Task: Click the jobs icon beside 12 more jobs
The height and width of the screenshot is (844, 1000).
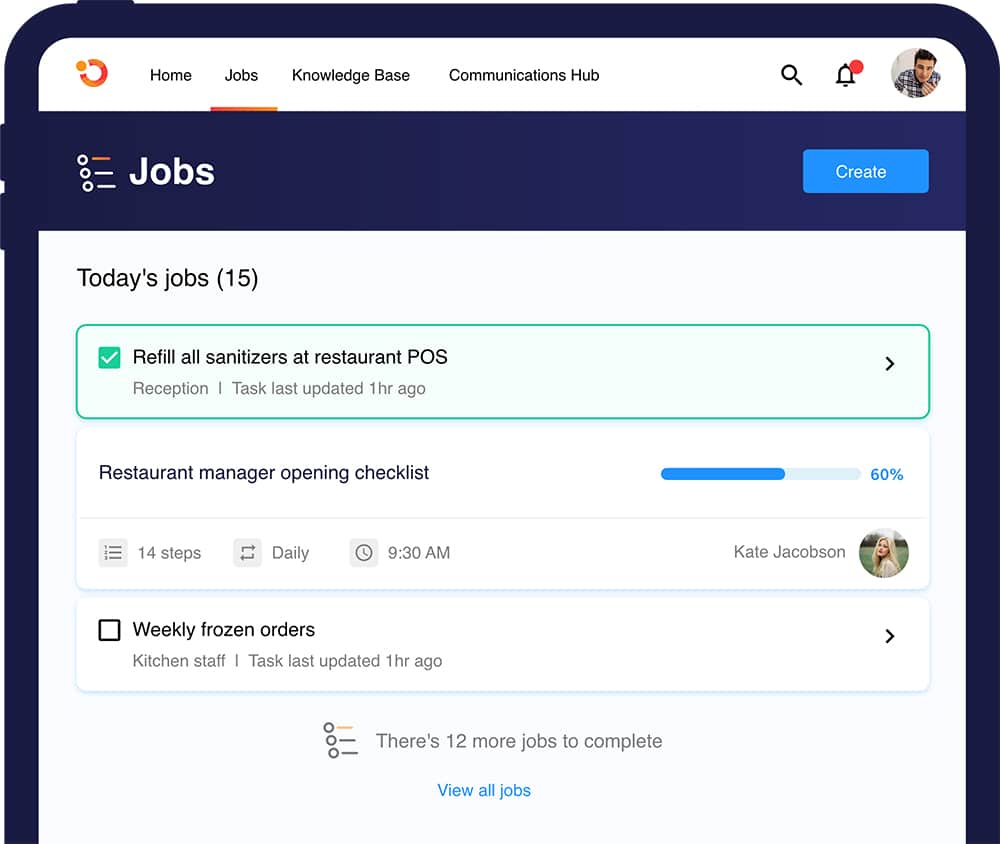Action: (x=340, y=741)
